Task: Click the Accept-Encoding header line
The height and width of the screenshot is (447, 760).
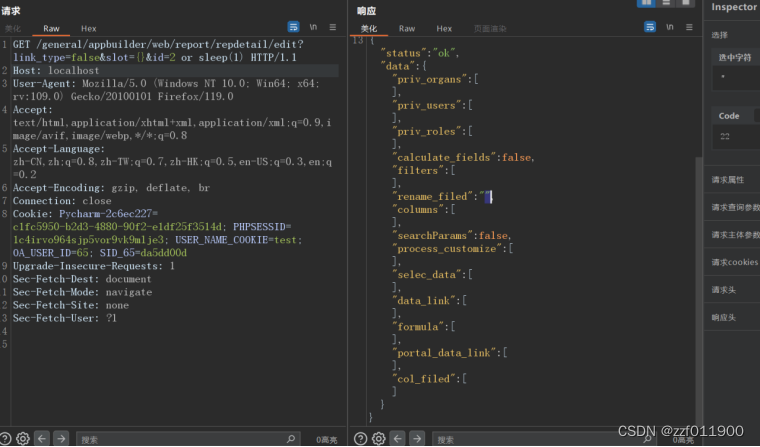Action: tap(111, 188)
